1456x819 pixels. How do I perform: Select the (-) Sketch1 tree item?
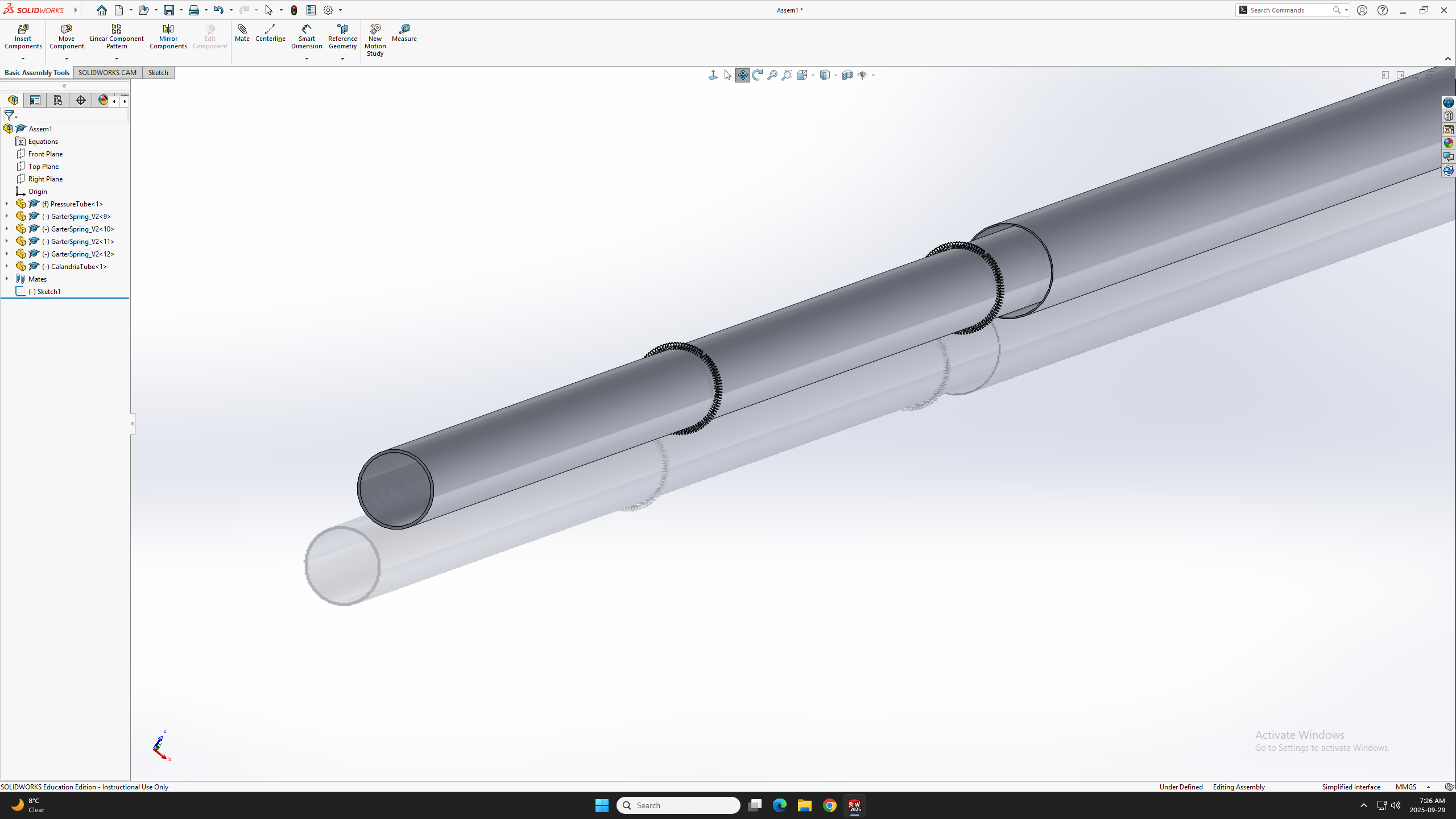coord(44,292)
